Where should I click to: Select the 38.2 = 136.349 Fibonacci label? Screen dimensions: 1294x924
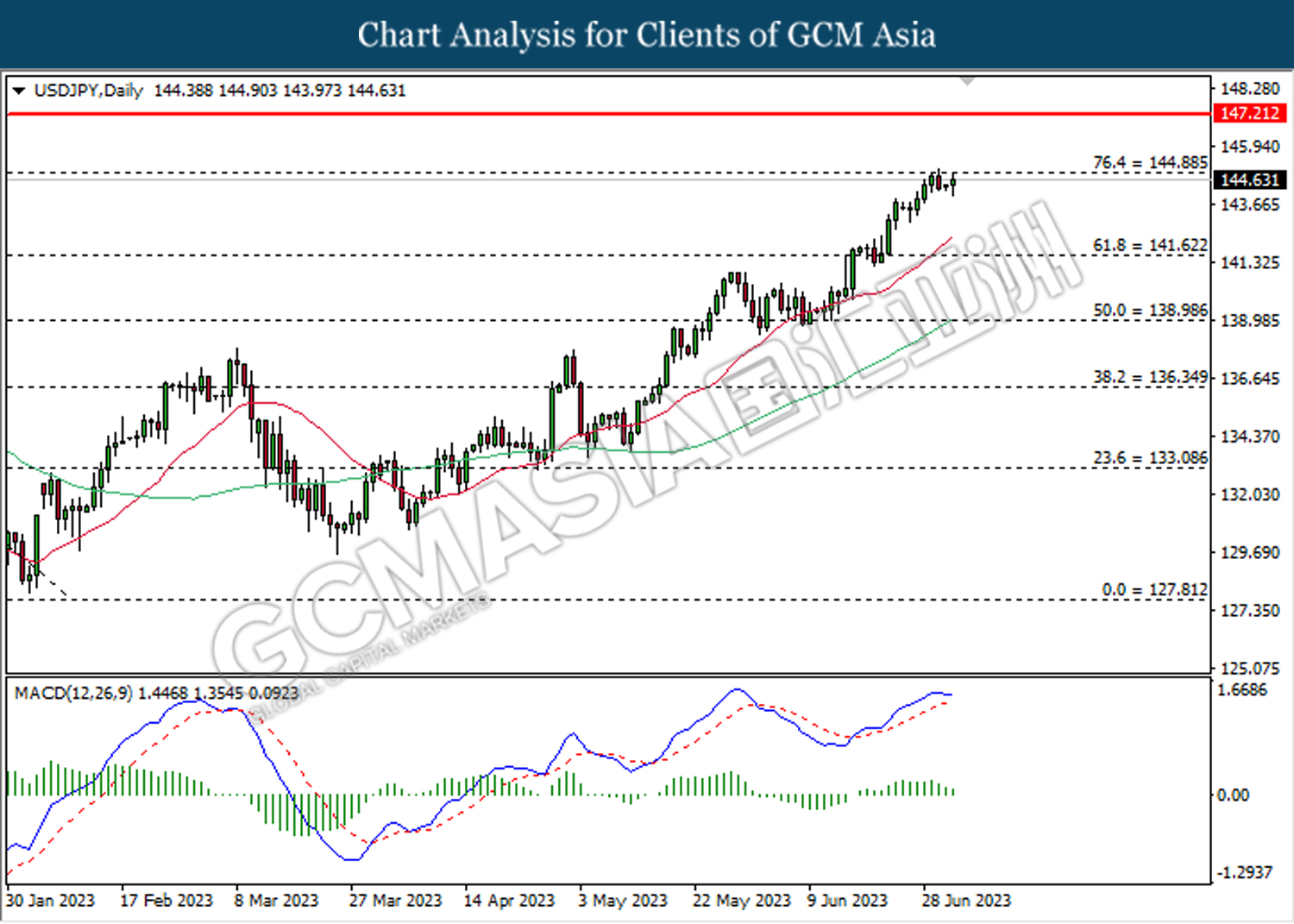click(x=1150, y=377)
